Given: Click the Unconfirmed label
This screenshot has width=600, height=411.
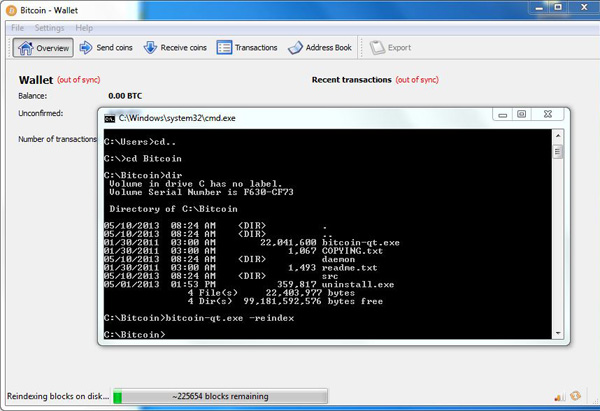Looking at the screenshot, I should 41,113.
